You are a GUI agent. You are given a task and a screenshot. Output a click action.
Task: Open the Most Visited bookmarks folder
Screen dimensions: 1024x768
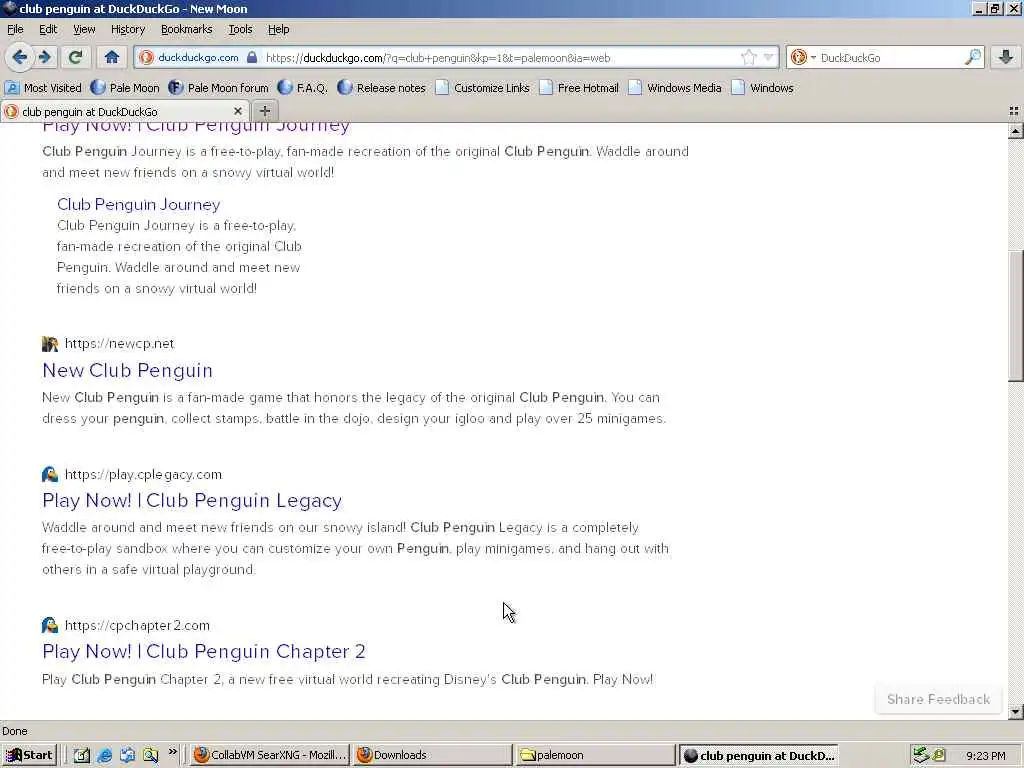(43, 88)
